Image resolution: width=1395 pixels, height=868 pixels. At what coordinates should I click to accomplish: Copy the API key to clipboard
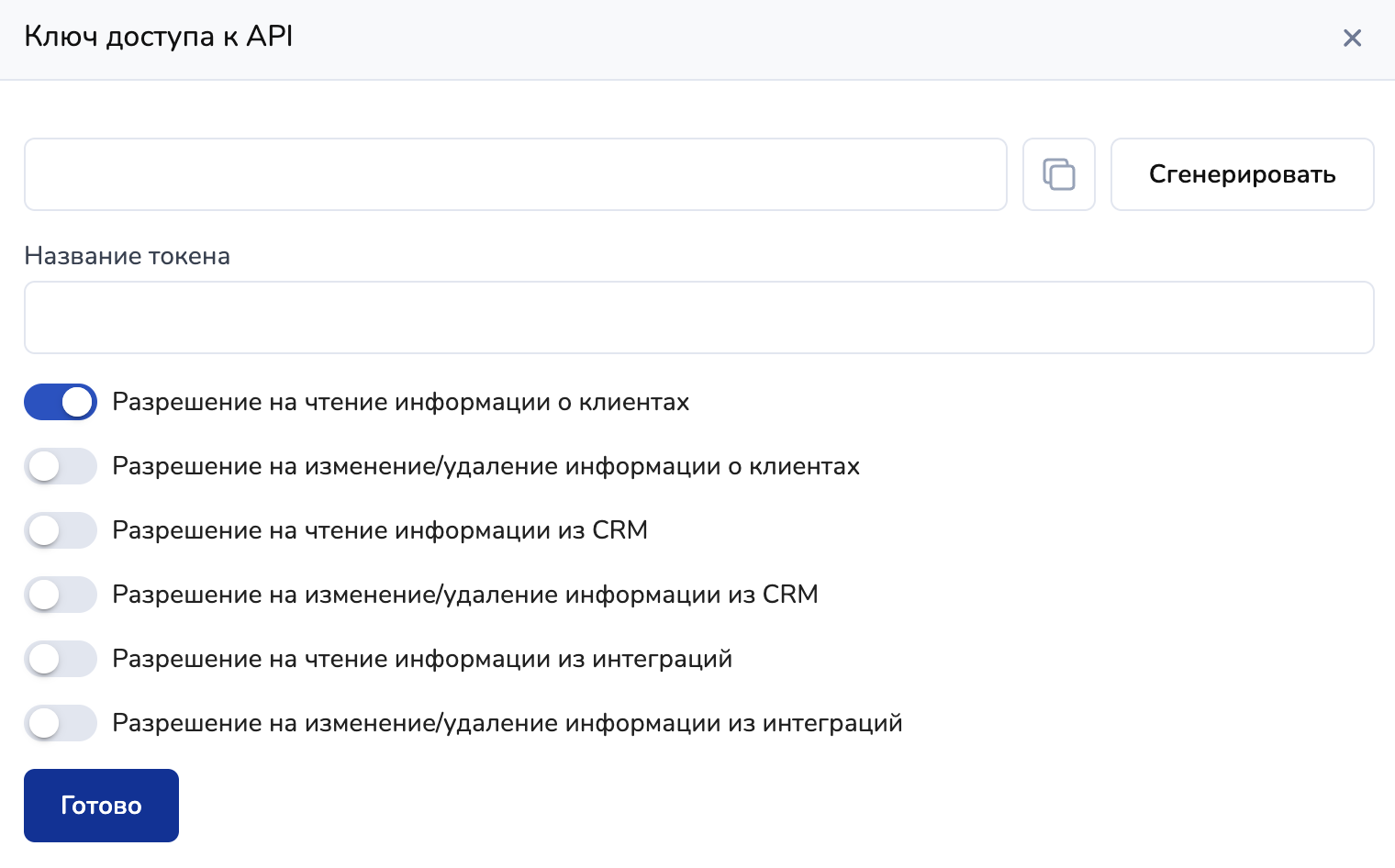[x=1058, y=174]
